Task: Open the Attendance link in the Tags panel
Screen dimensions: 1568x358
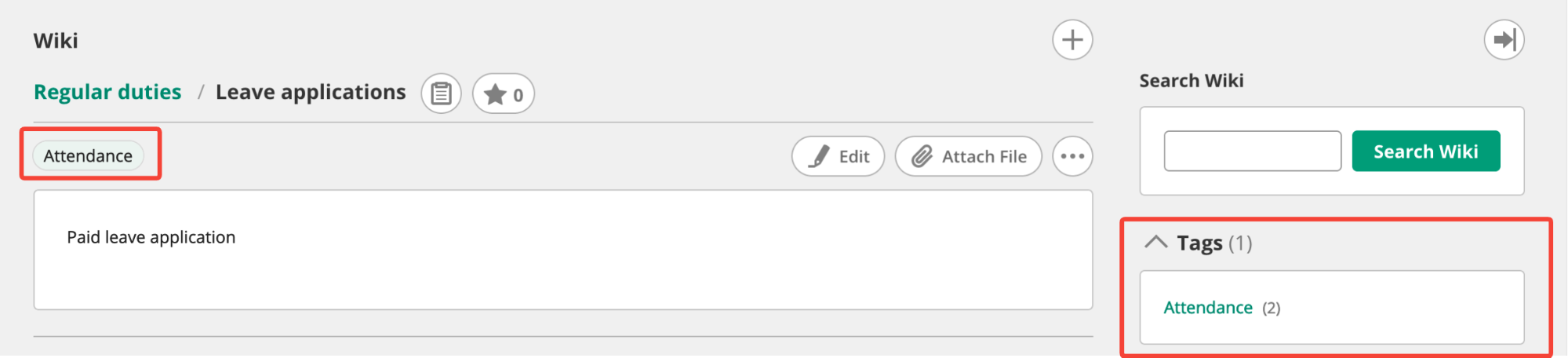Action: click(1207, 308)
